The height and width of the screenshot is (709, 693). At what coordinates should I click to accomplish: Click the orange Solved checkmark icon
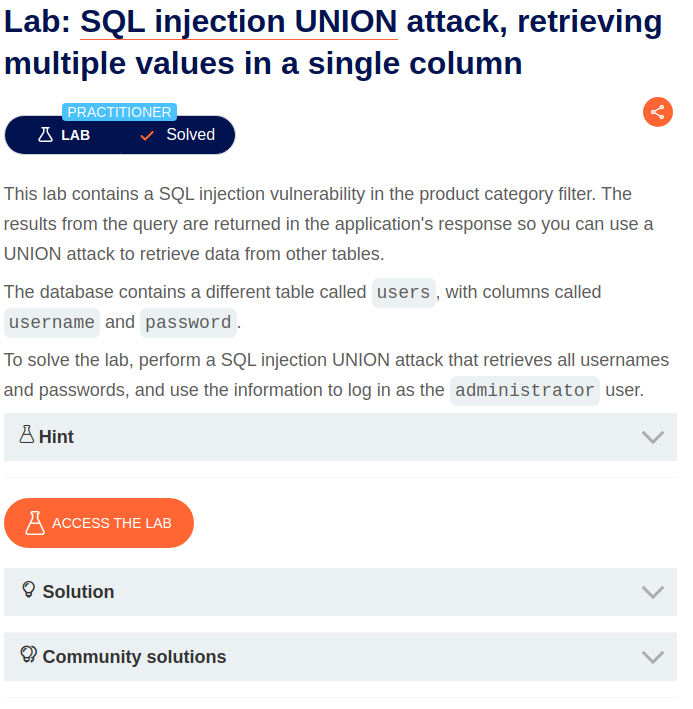pos(147,135)
